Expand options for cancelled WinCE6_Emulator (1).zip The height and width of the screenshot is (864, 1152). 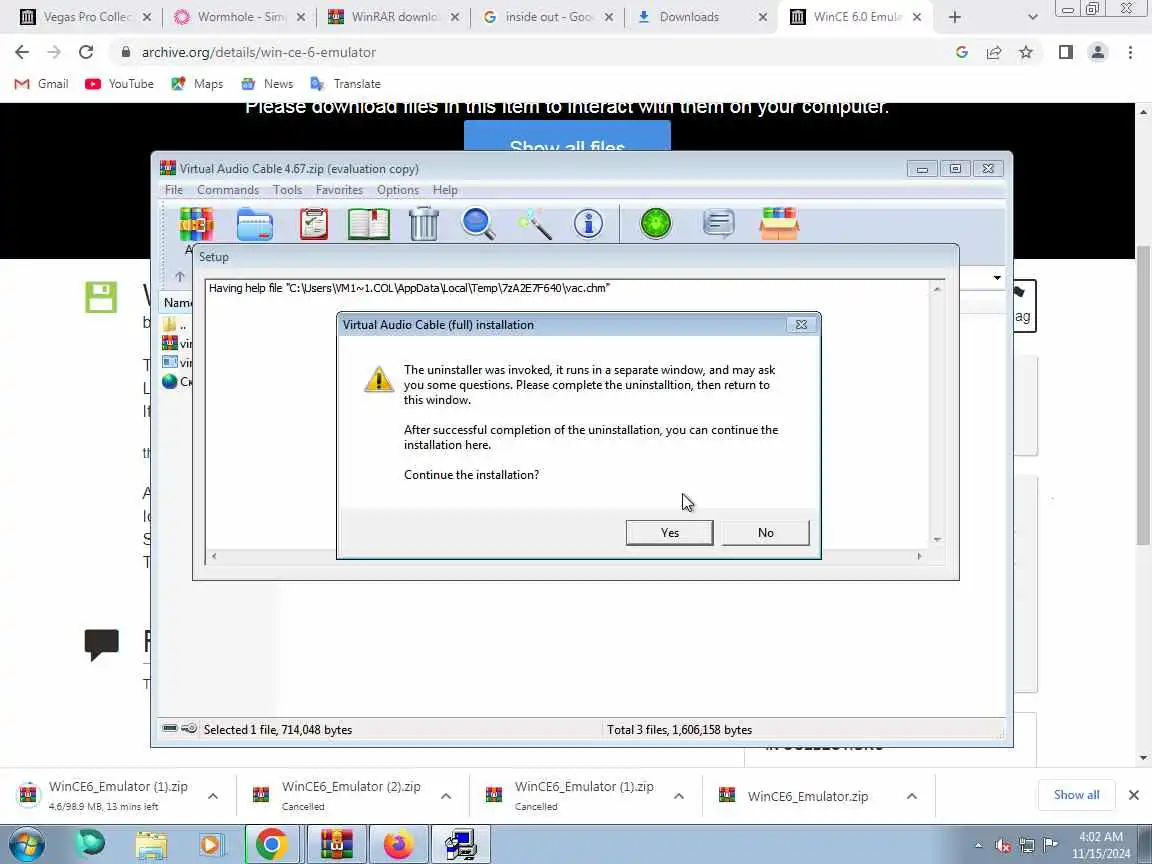(x=678, y=796)
